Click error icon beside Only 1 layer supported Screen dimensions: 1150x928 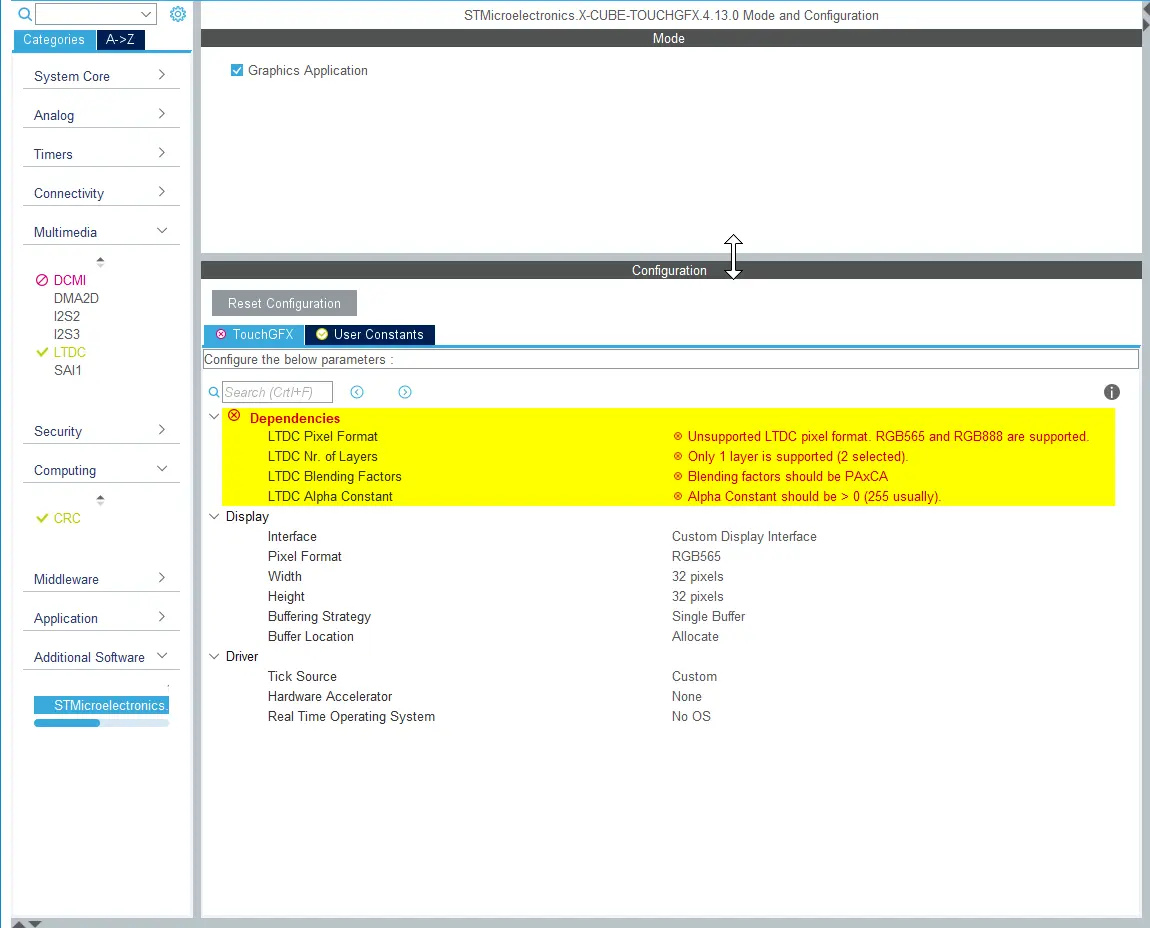click(x=678, y=456)
